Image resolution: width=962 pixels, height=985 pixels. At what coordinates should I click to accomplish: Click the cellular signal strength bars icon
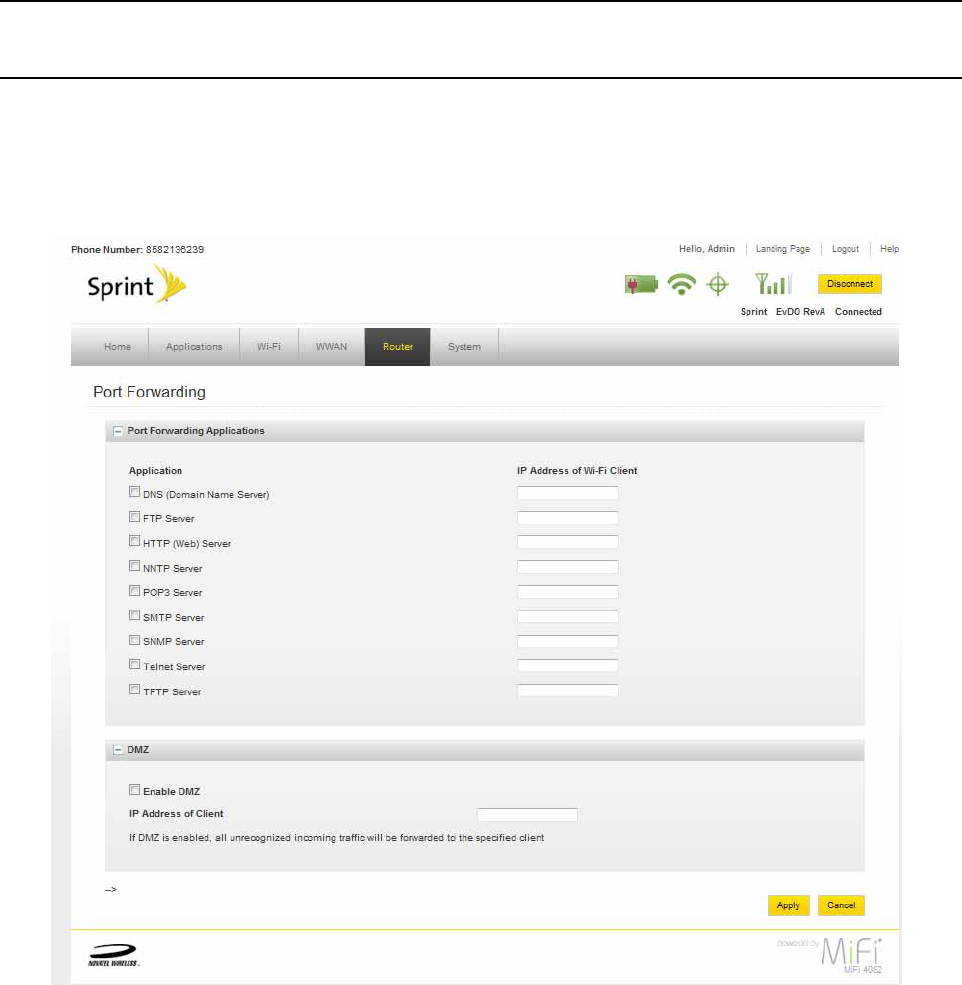coord(773,284)
